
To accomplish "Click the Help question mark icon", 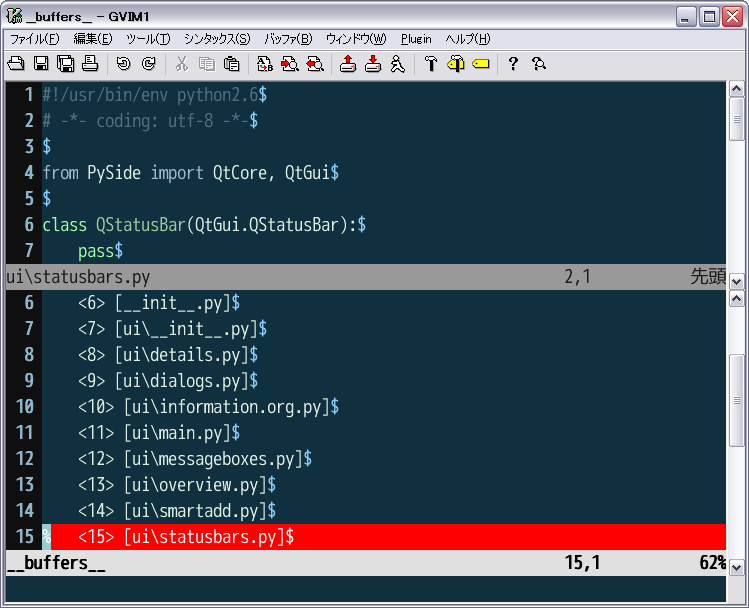I will (513, 64).
